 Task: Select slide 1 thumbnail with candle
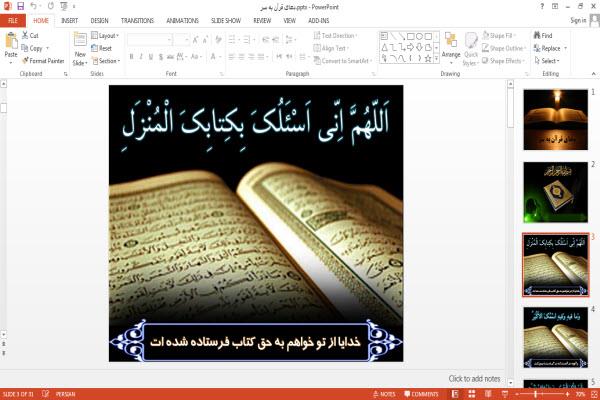[x=555, y=119]
